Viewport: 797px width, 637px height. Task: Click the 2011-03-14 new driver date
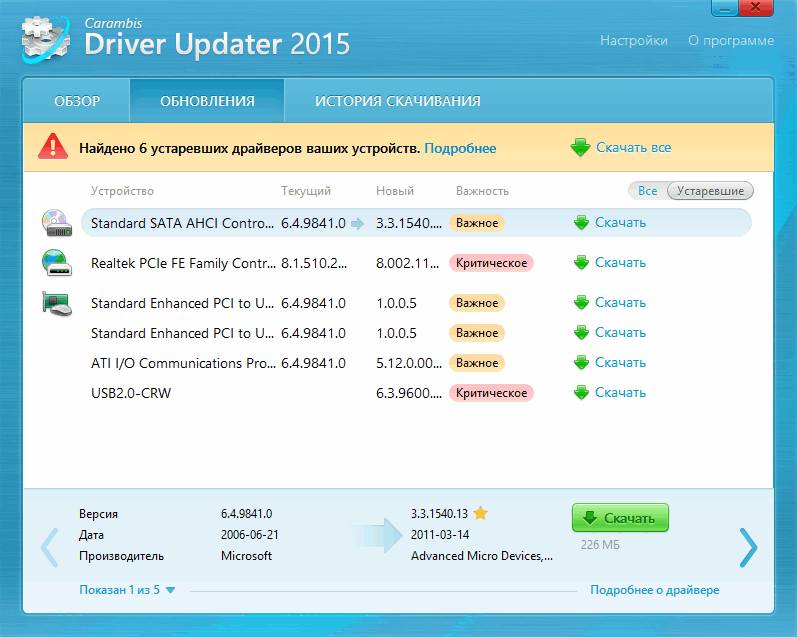440,535
